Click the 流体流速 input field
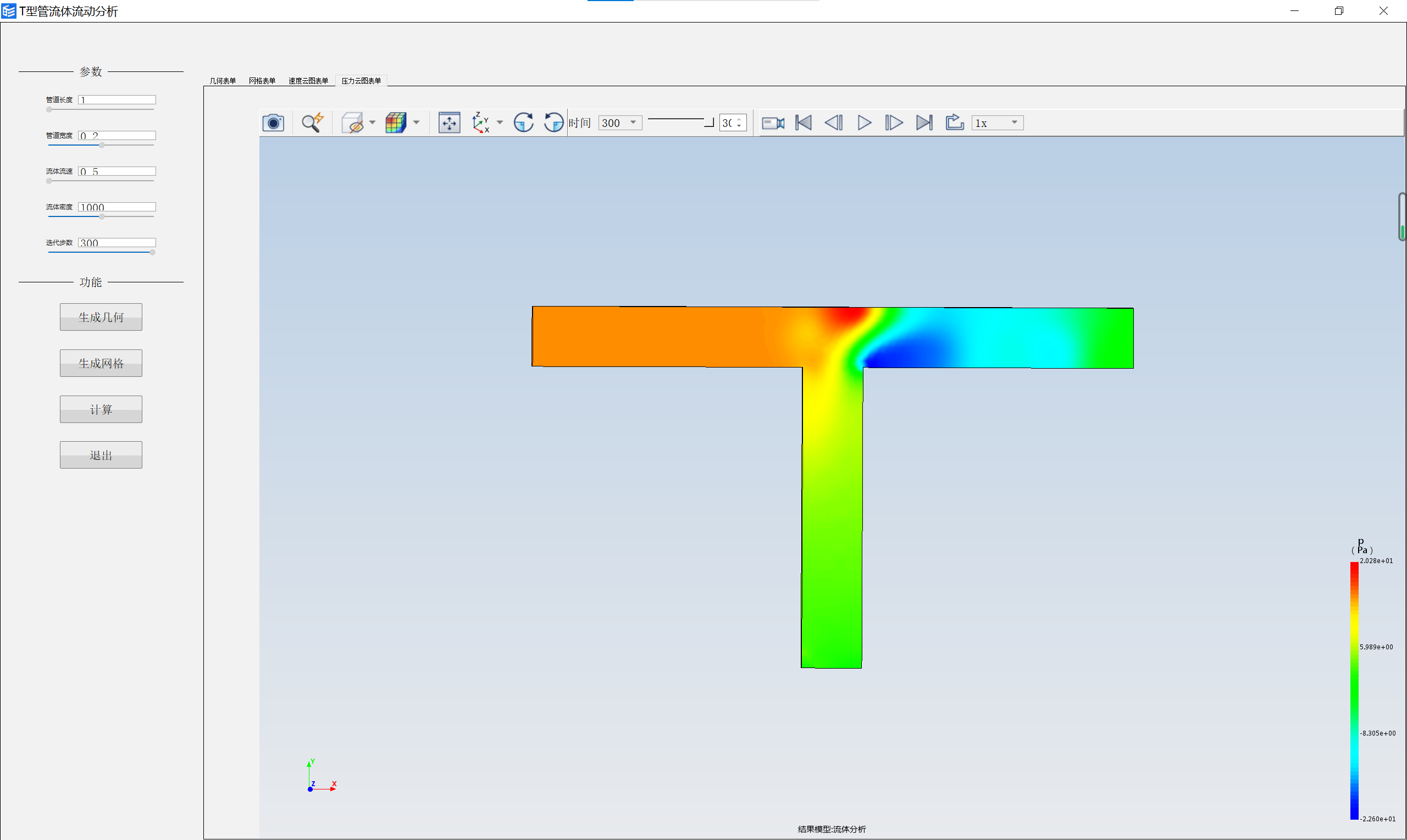The height and width of the screenshot is (840, 1407). 117,171
